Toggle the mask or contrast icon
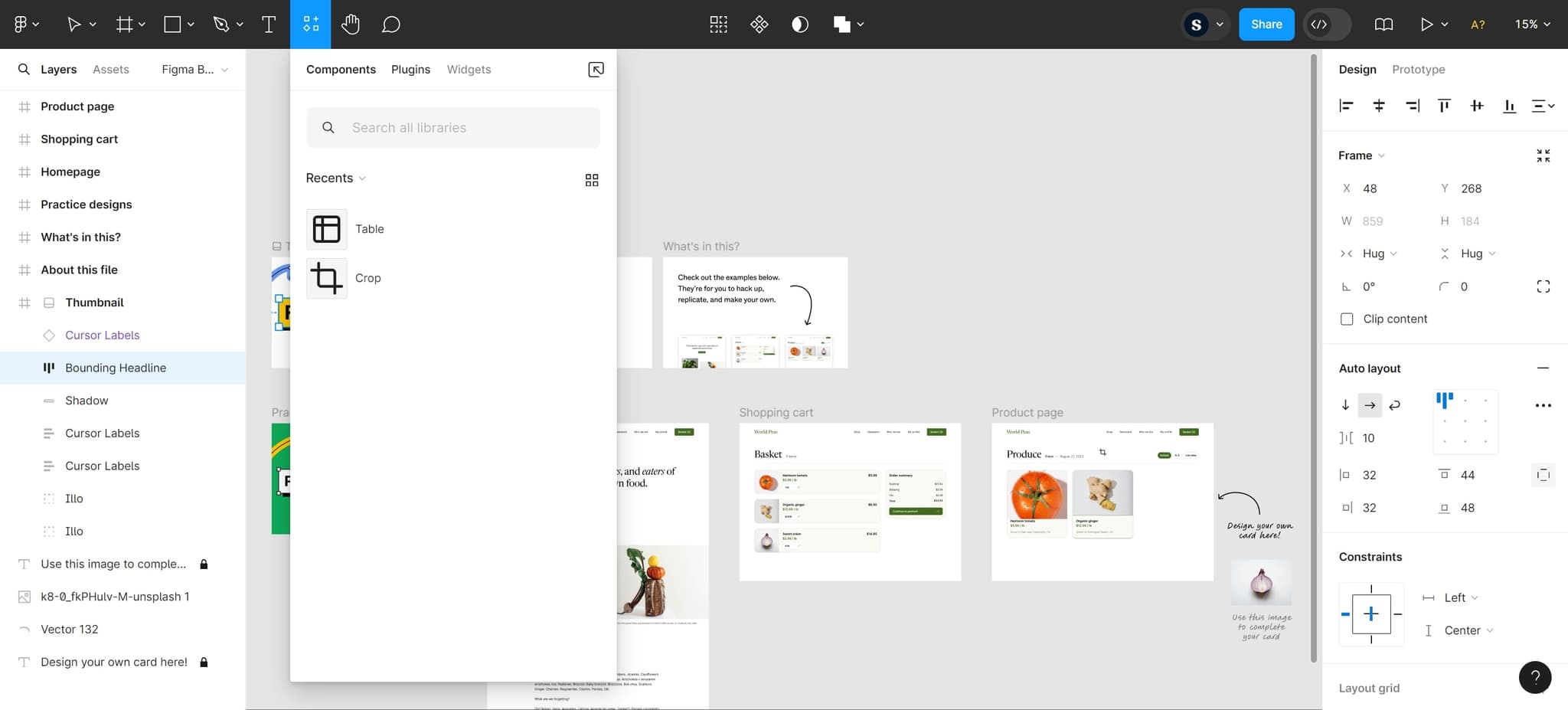Viewport: 1568px width, 710px height. point(799,25)
